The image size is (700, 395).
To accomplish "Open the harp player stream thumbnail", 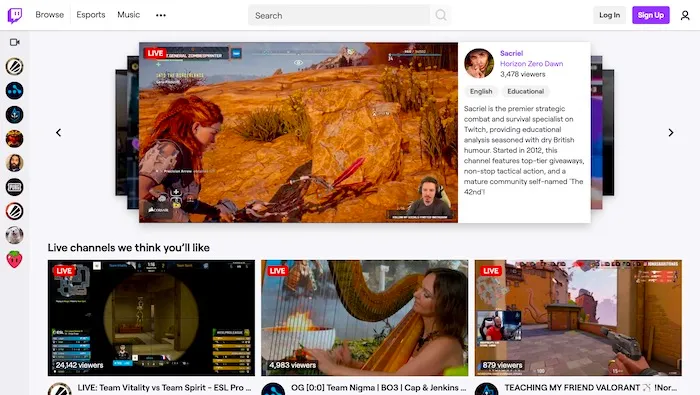I will click(365, 318).
